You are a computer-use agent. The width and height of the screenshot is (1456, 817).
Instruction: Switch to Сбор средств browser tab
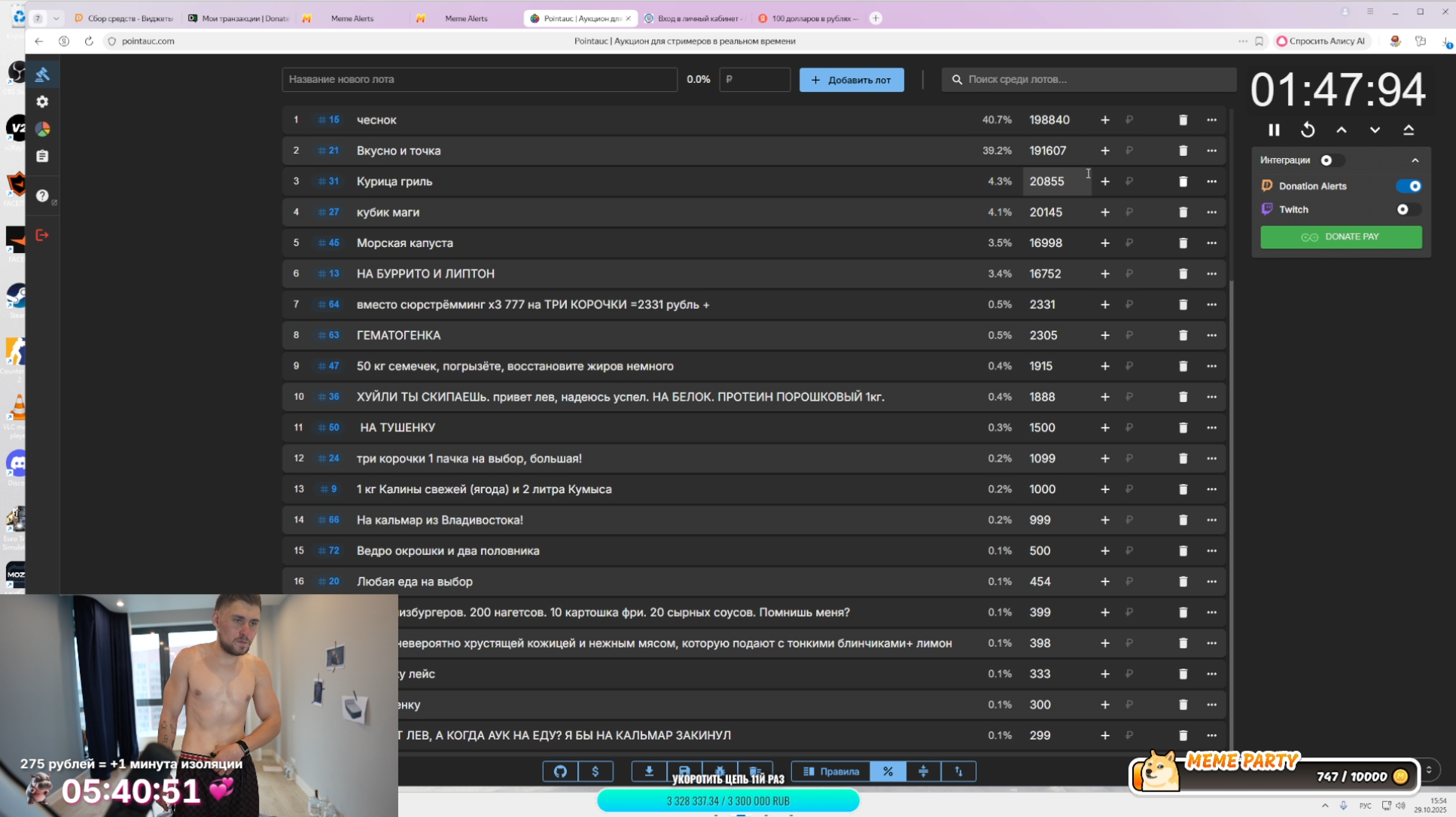pos(128,18)
